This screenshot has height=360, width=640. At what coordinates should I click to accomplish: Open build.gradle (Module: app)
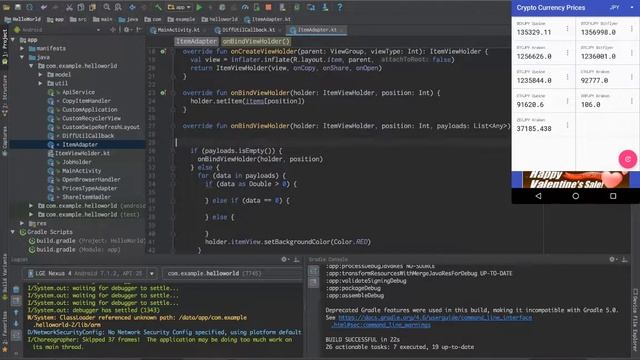[75, 249]
